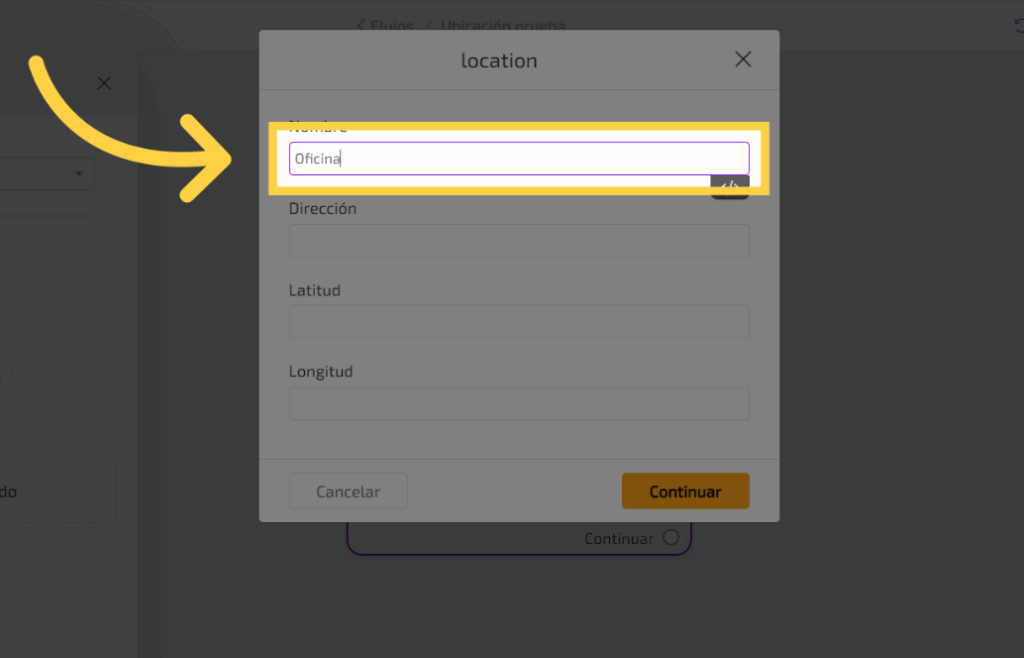Focus the Nombre field containing Oficina

point(519,158)
